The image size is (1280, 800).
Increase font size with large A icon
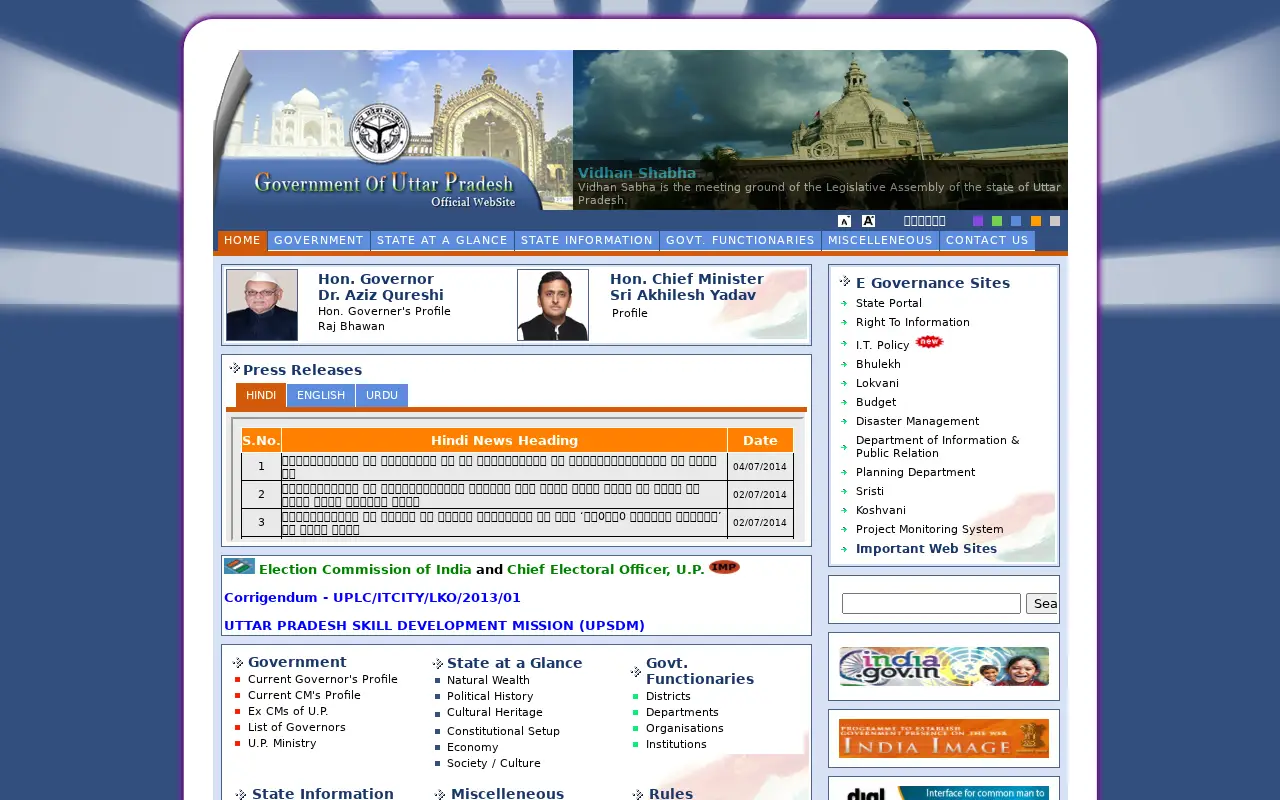point(868,221)
